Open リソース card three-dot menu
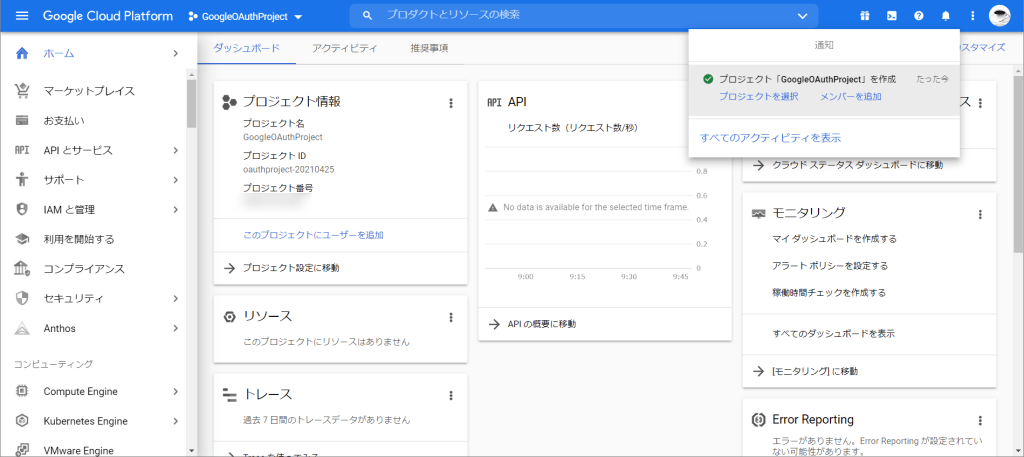 point(450,317)
